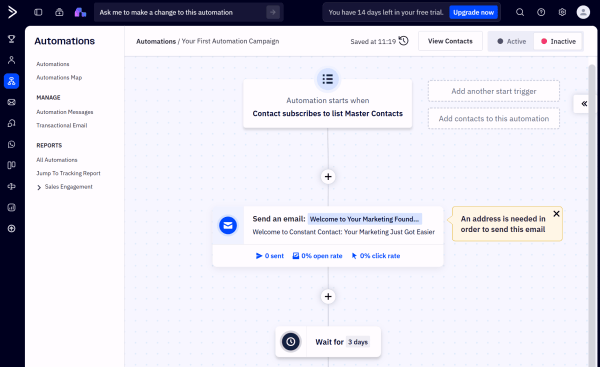Open the user profile avatar
Image resolution: width=600 pixels, height=367 pixels.
[x=583, y=12]
